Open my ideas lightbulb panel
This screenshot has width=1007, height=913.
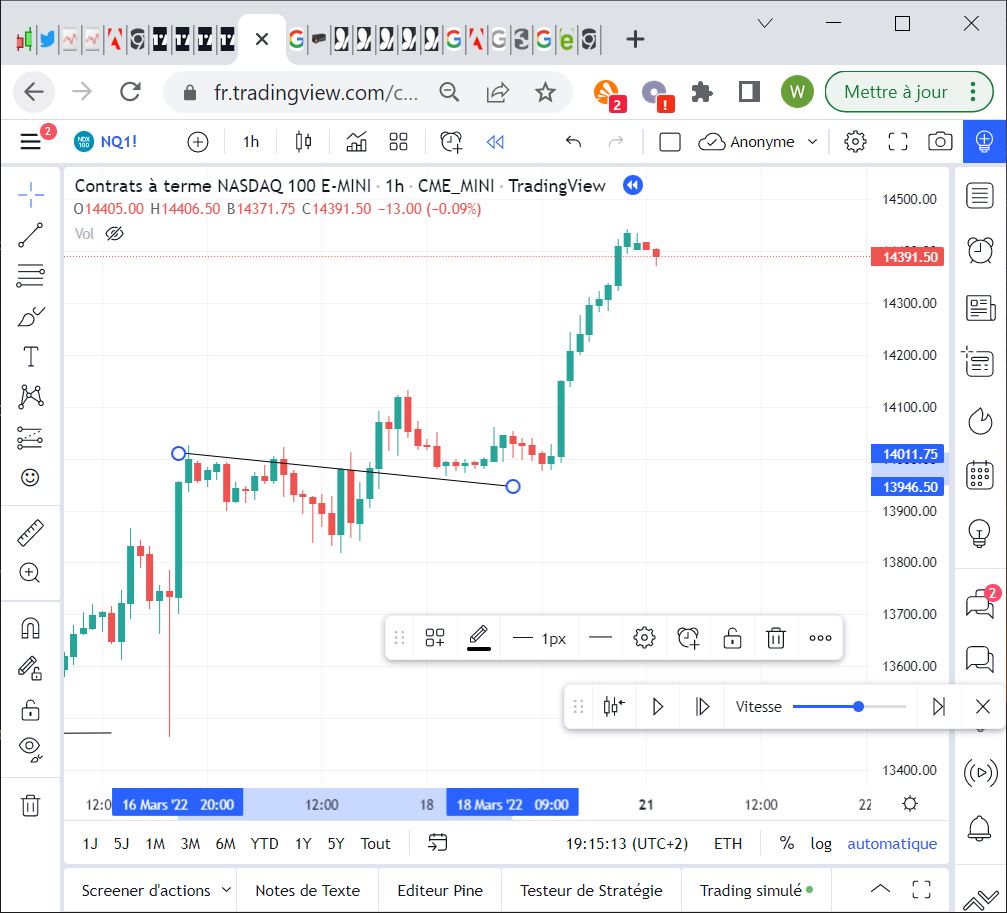click(980, 532)
